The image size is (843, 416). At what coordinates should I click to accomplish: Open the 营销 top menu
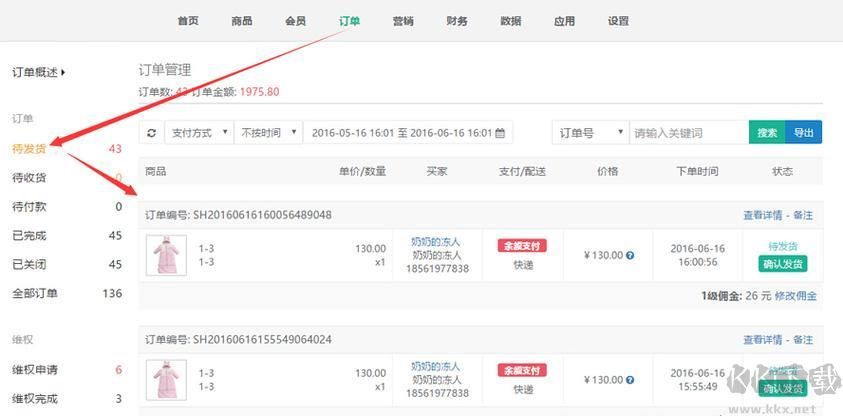tap(403, 21)
